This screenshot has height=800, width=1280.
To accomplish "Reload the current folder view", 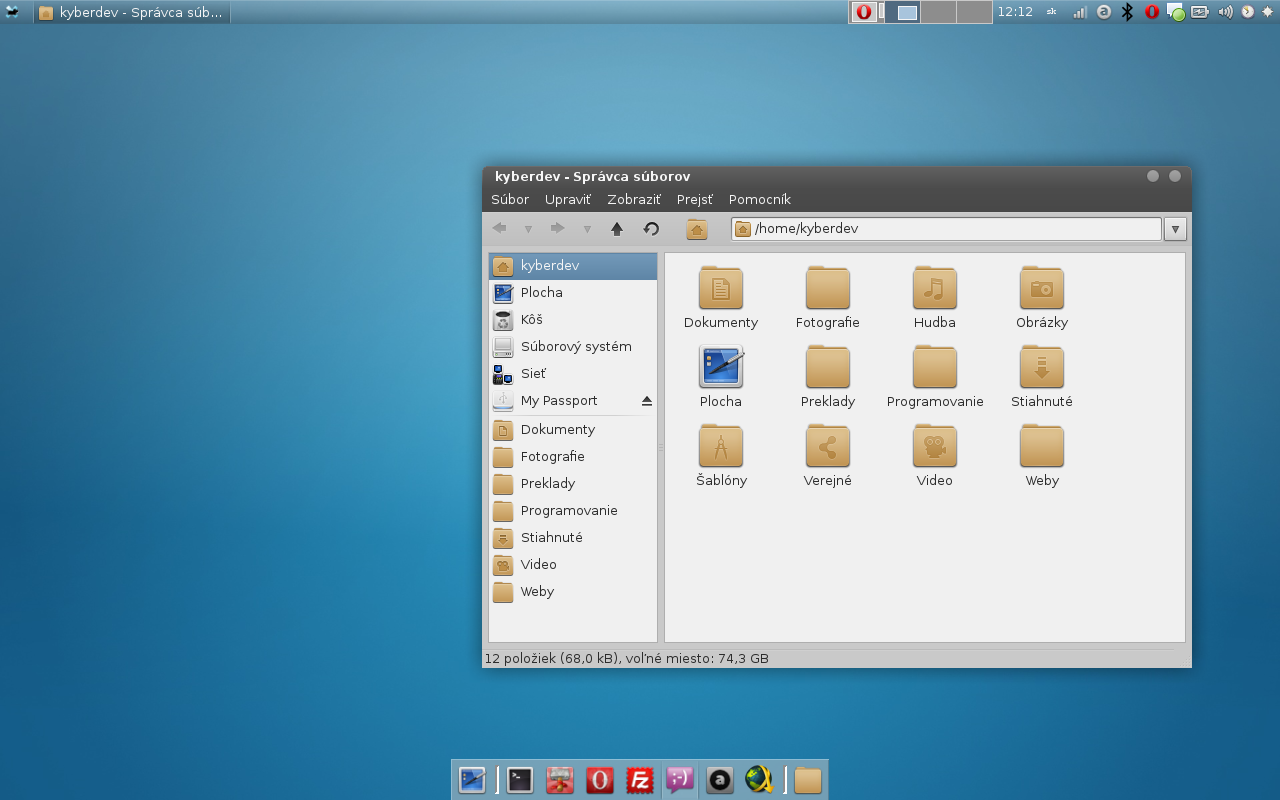I will (x=651, y=229).
